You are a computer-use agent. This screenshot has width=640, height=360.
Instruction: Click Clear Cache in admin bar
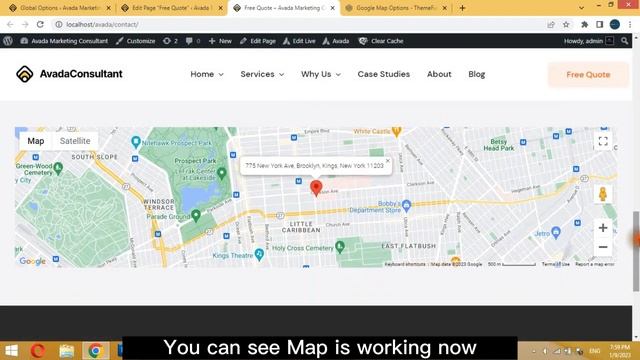tap(381, 41)
